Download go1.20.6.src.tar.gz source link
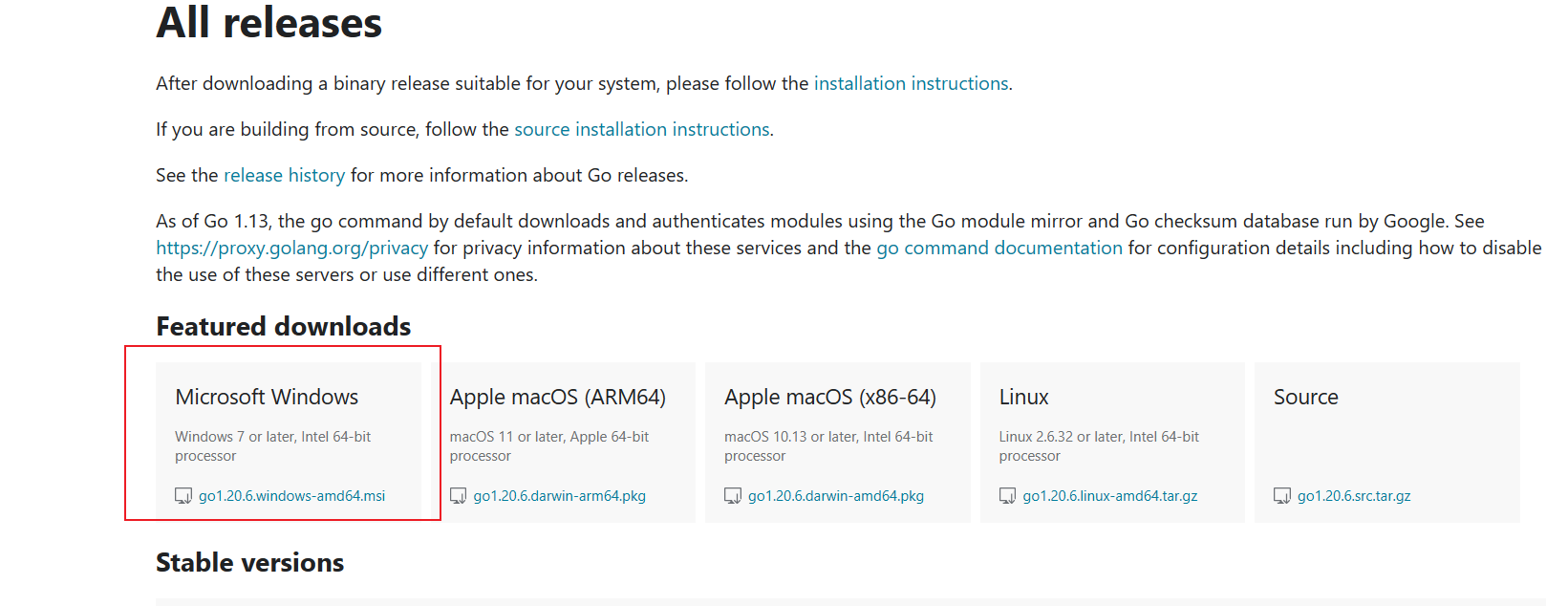The height and width of the screenshot is (606, 1568). [x=1353, y=496]
